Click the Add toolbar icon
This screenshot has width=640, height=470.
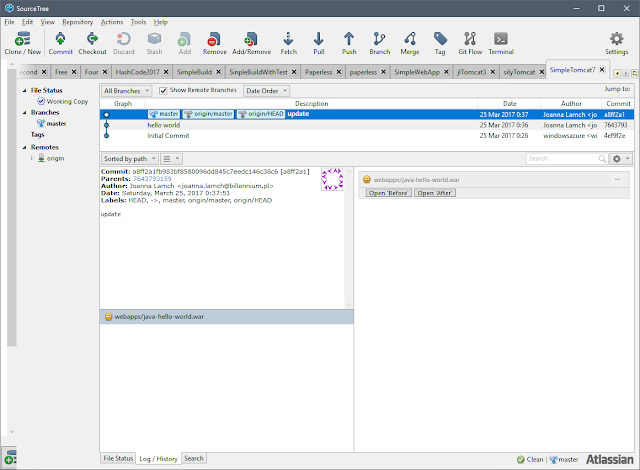tap(184, 43)
